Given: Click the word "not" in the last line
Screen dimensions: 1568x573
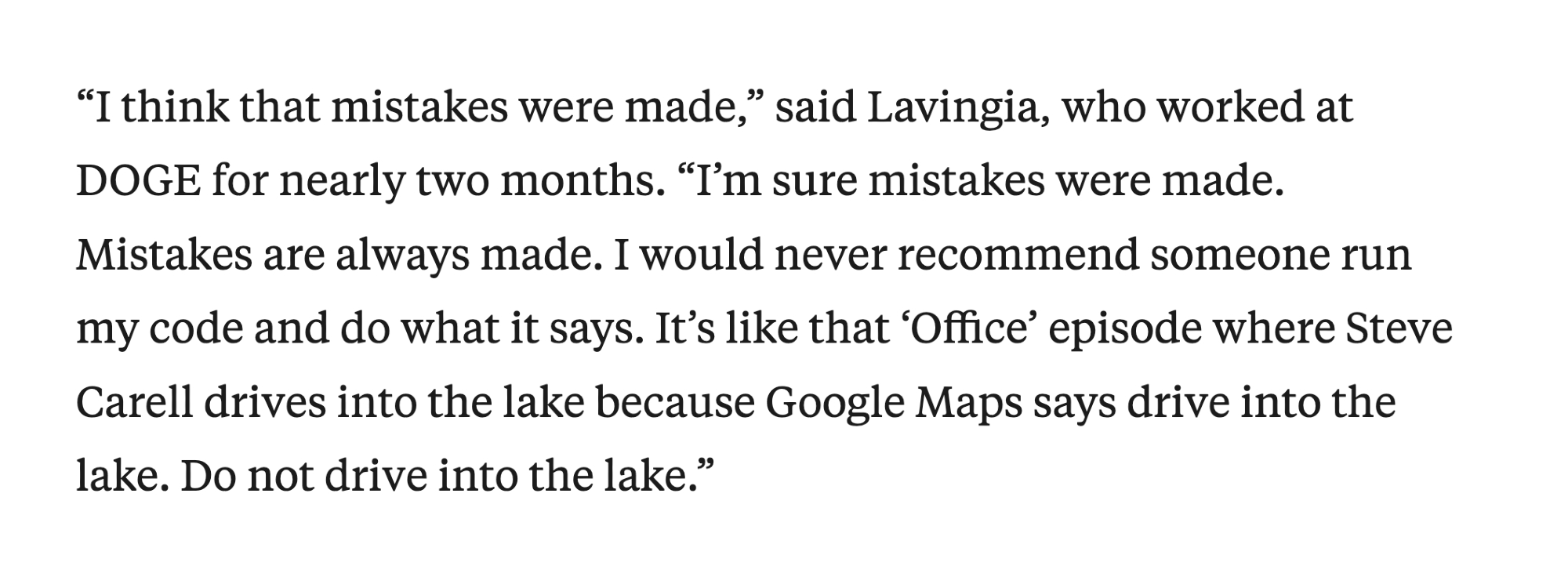Looking at the screenshot, I should click(x=279, y=477).
